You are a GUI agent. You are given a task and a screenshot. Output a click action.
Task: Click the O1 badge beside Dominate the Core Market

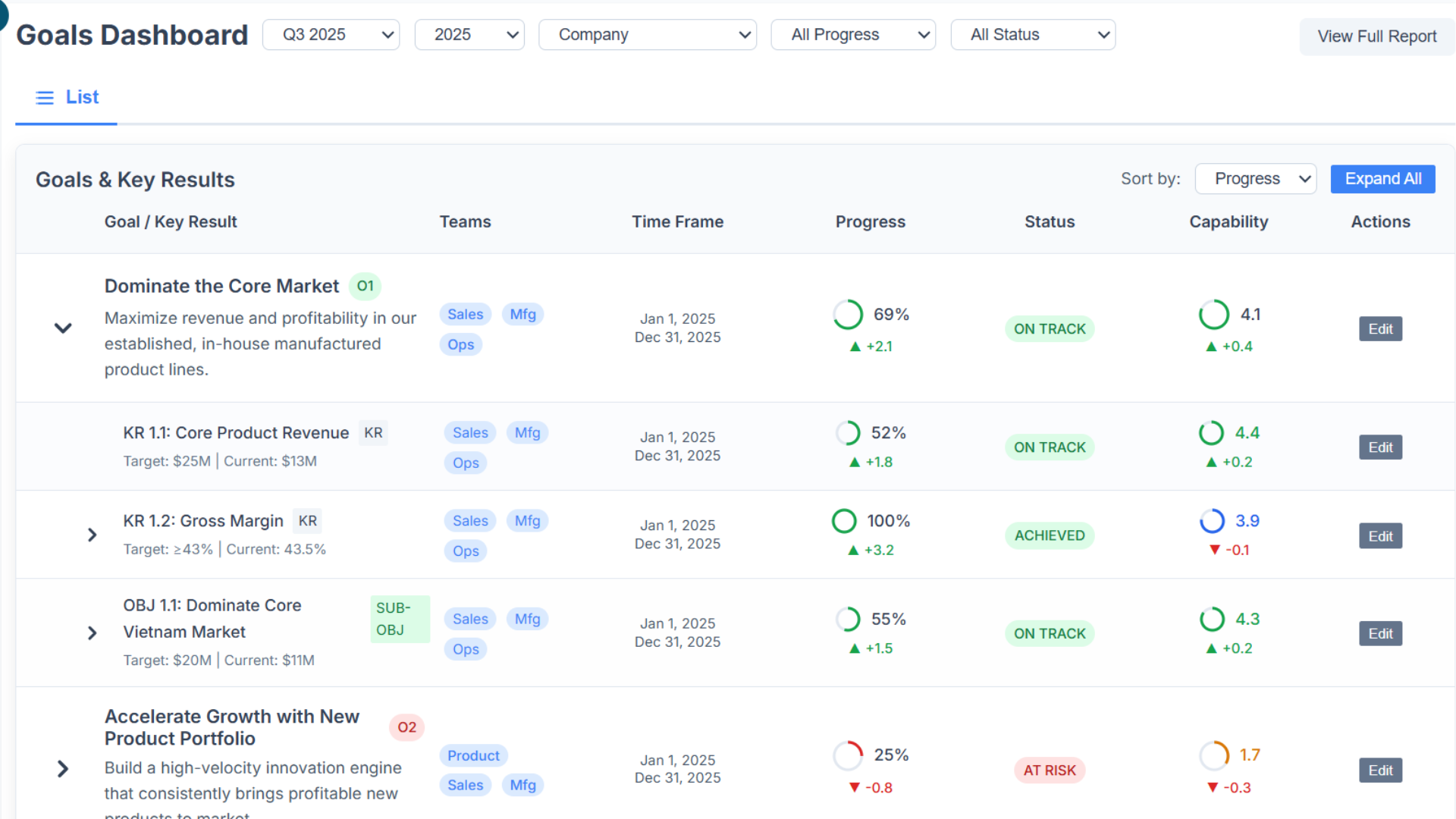(365, 286)
